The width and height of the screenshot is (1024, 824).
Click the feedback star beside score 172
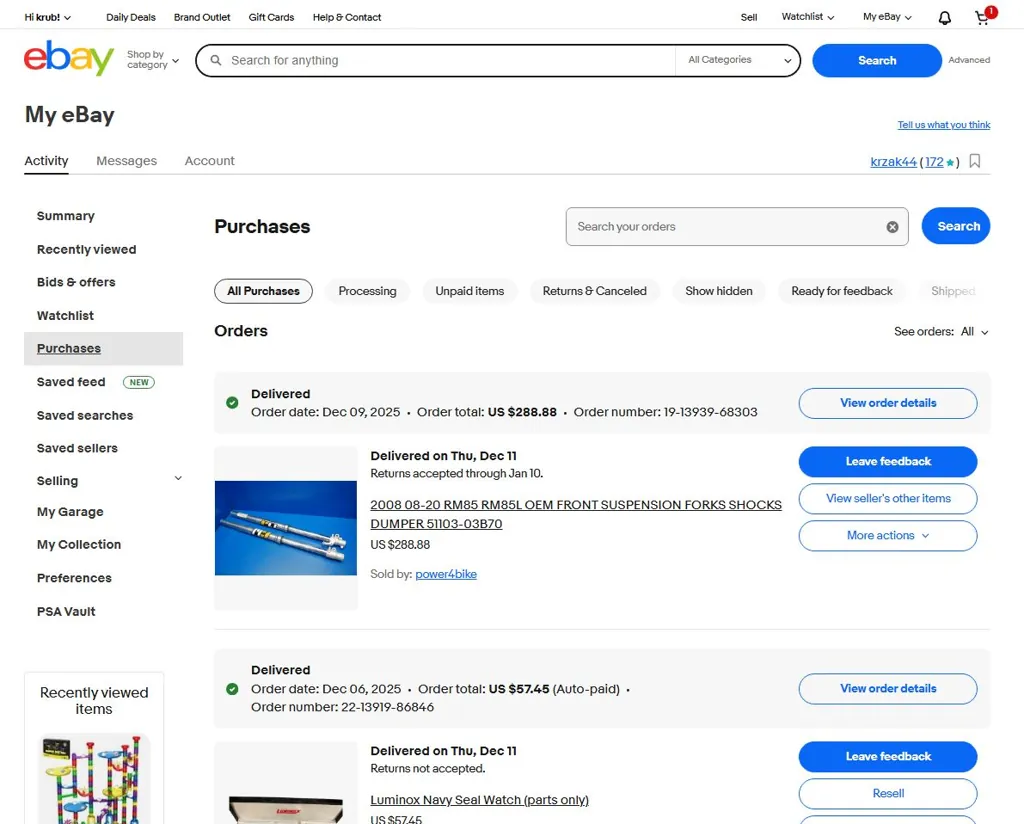point(950,162)
